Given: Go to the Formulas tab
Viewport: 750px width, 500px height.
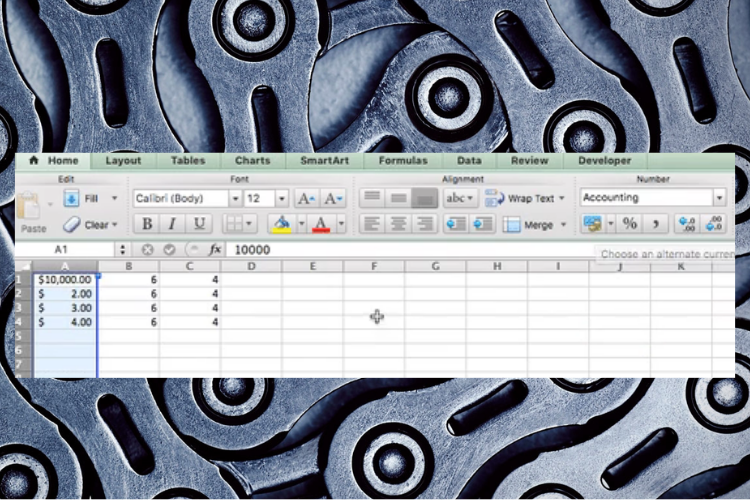Looking at the screenshot, I should pos(403,160).
